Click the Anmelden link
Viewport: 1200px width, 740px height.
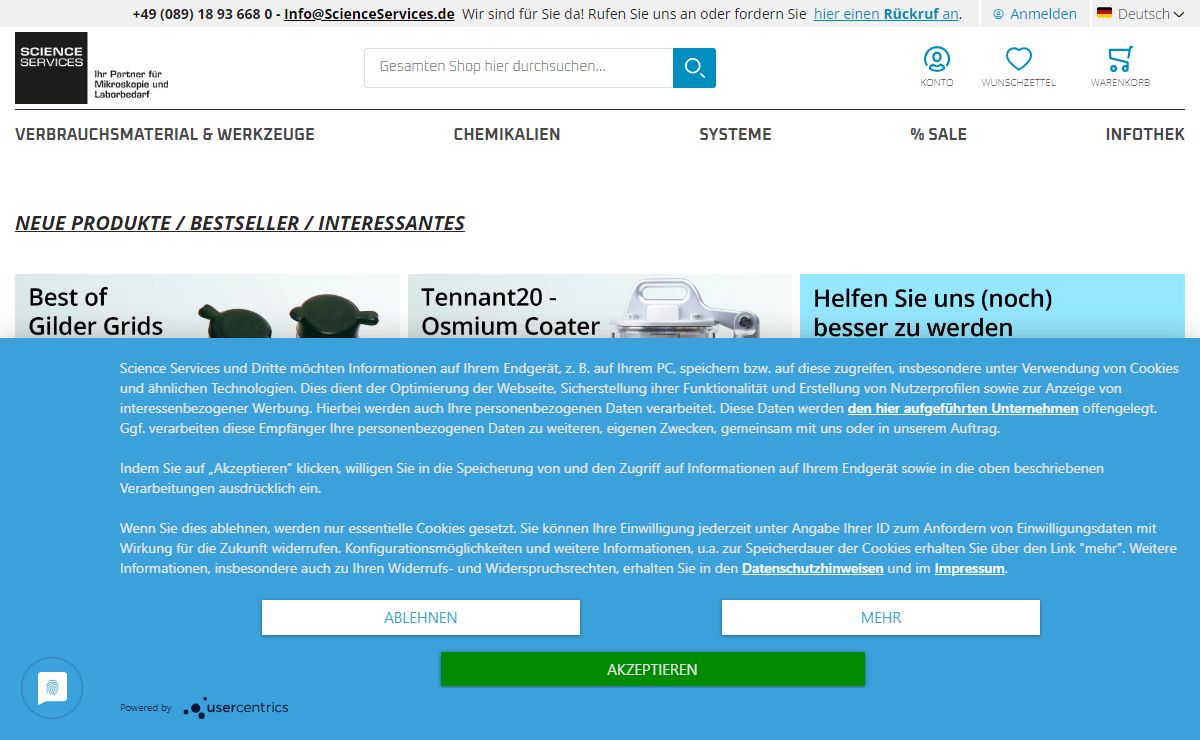point(1035,14)
